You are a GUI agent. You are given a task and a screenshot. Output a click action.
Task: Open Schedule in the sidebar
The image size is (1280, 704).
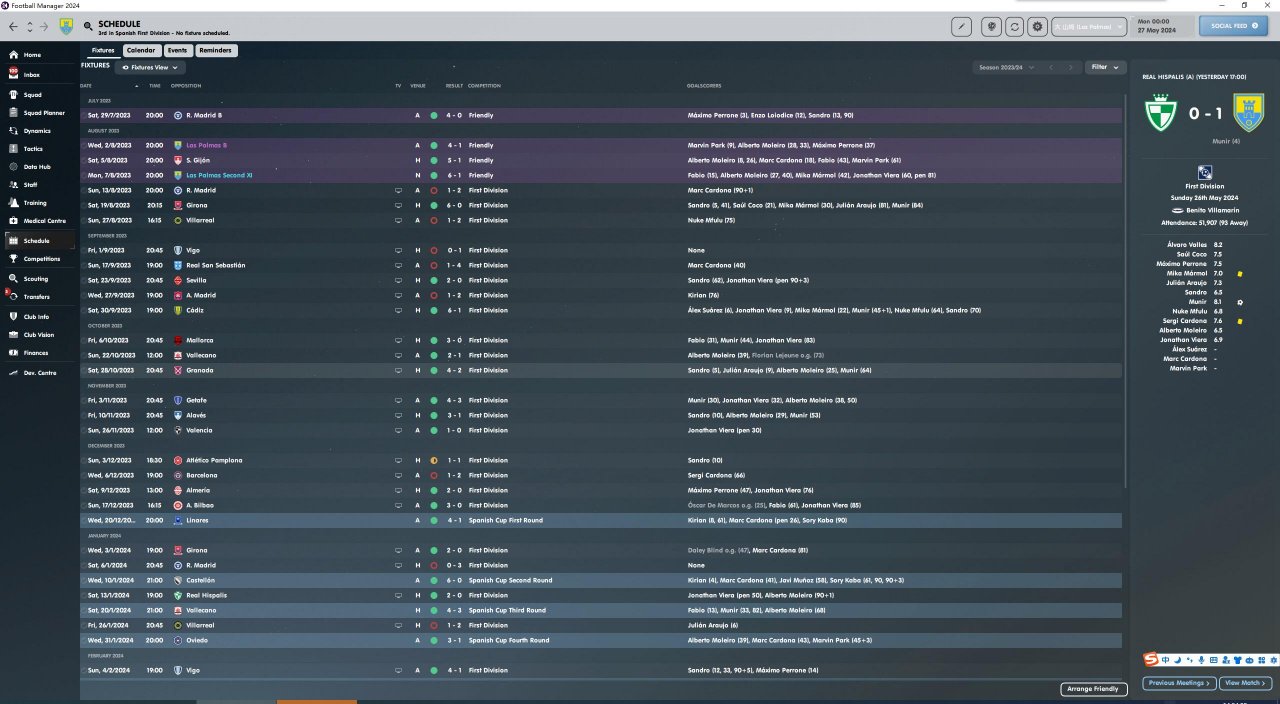[x=38, y=241]
